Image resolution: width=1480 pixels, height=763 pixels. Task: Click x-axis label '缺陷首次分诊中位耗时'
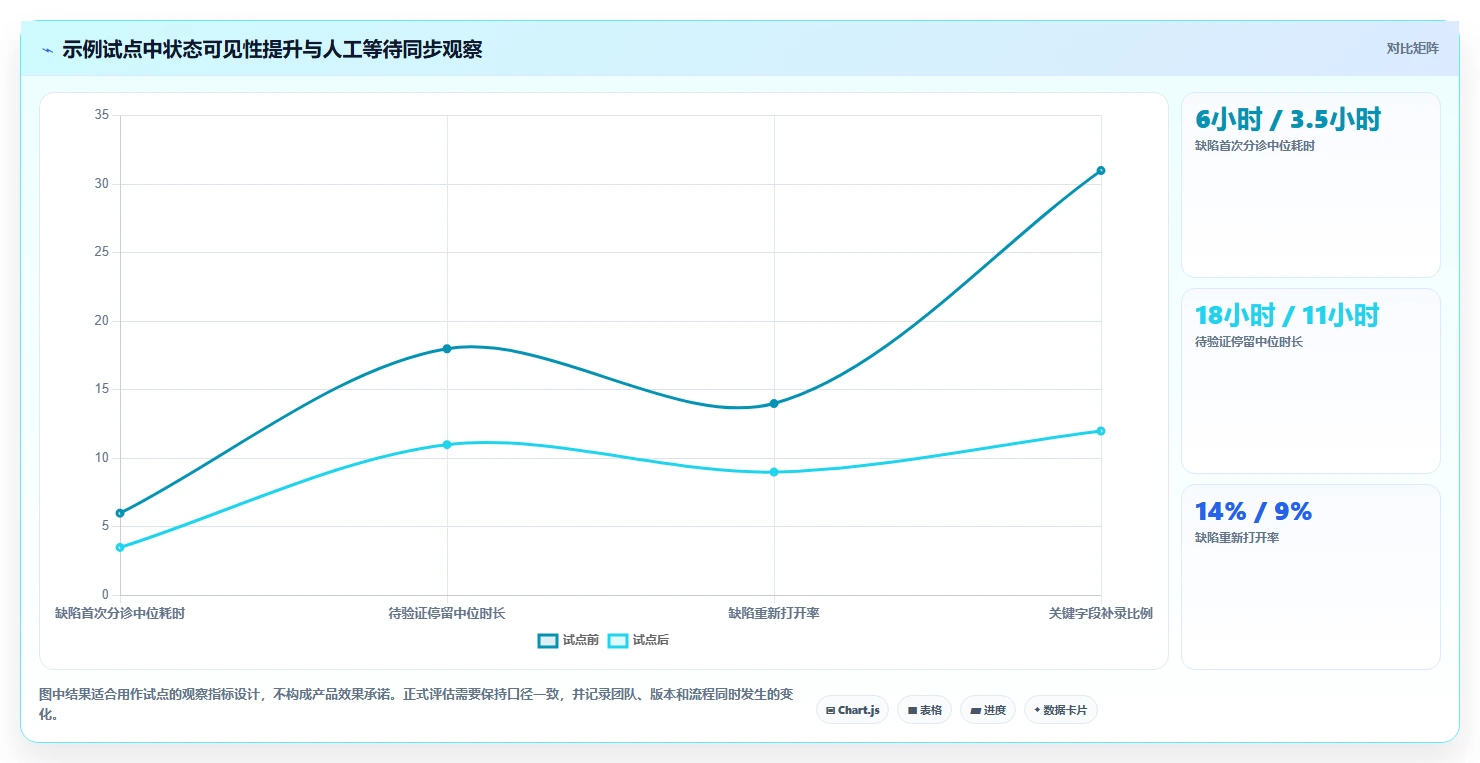[x=120, y=613]
